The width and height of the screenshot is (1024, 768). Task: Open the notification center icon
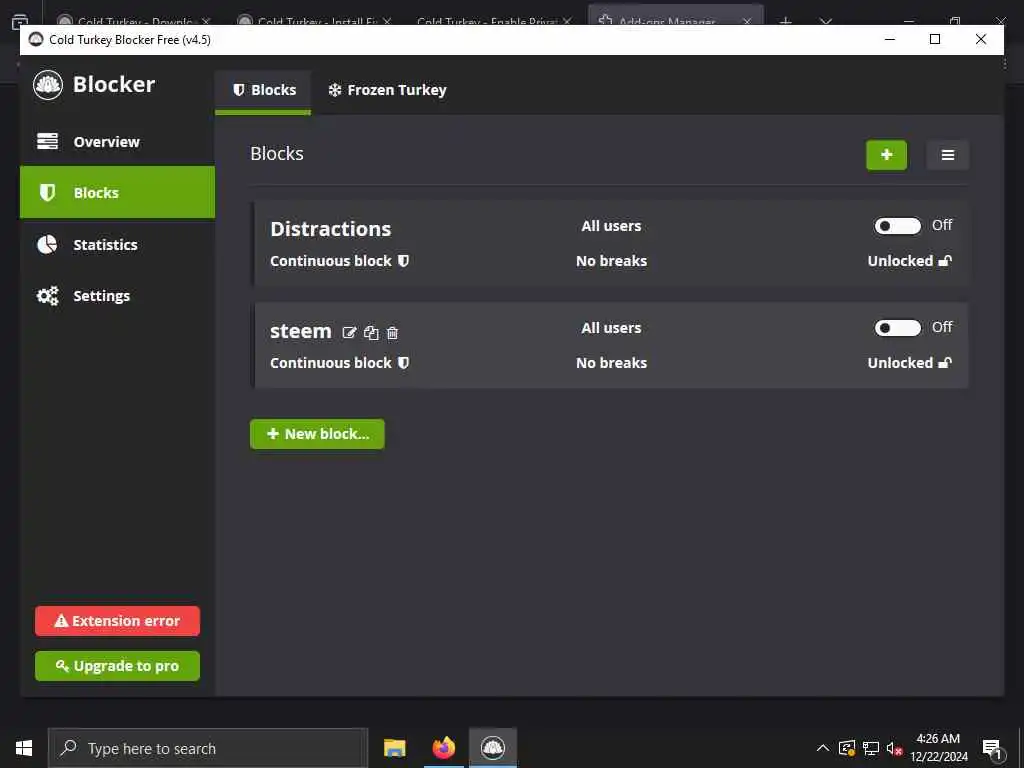992,750
